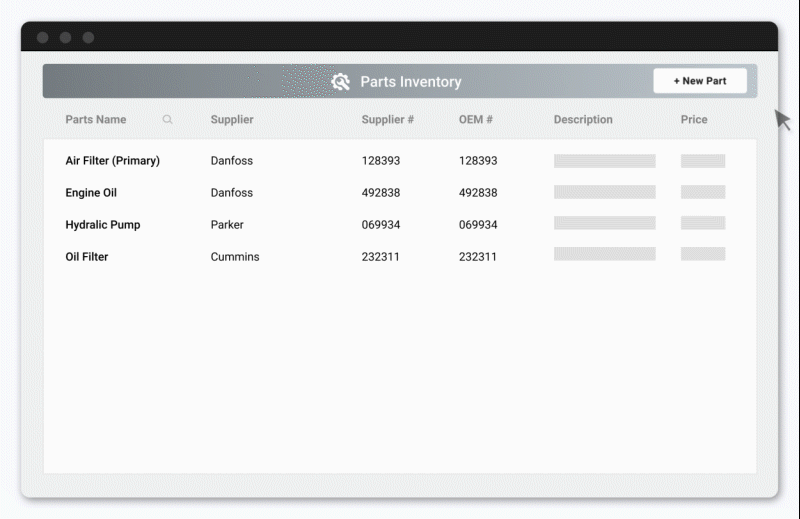Click the OEM # column header
Image resolution: width=800 pixels, height=519 pixels.
476,119
